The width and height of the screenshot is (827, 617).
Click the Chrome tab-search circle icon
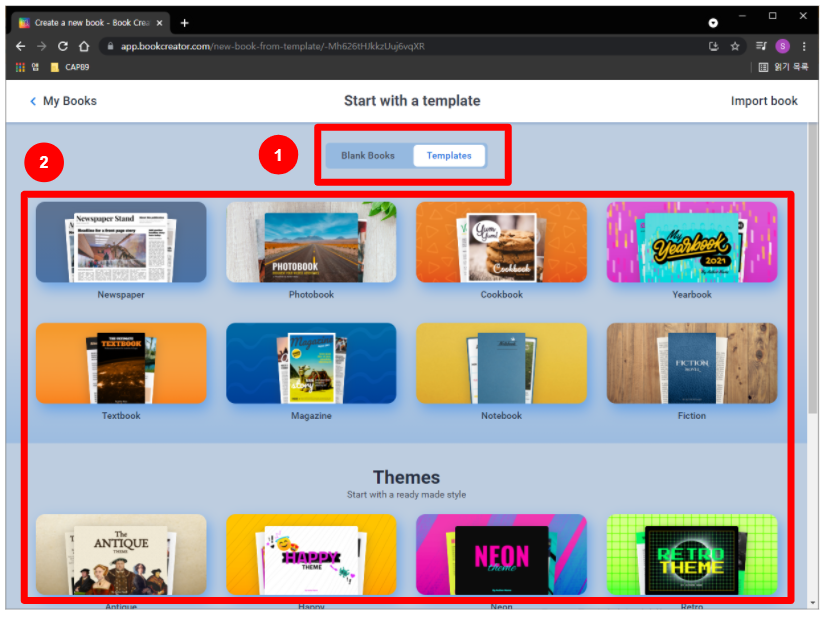tap(713, 23)
